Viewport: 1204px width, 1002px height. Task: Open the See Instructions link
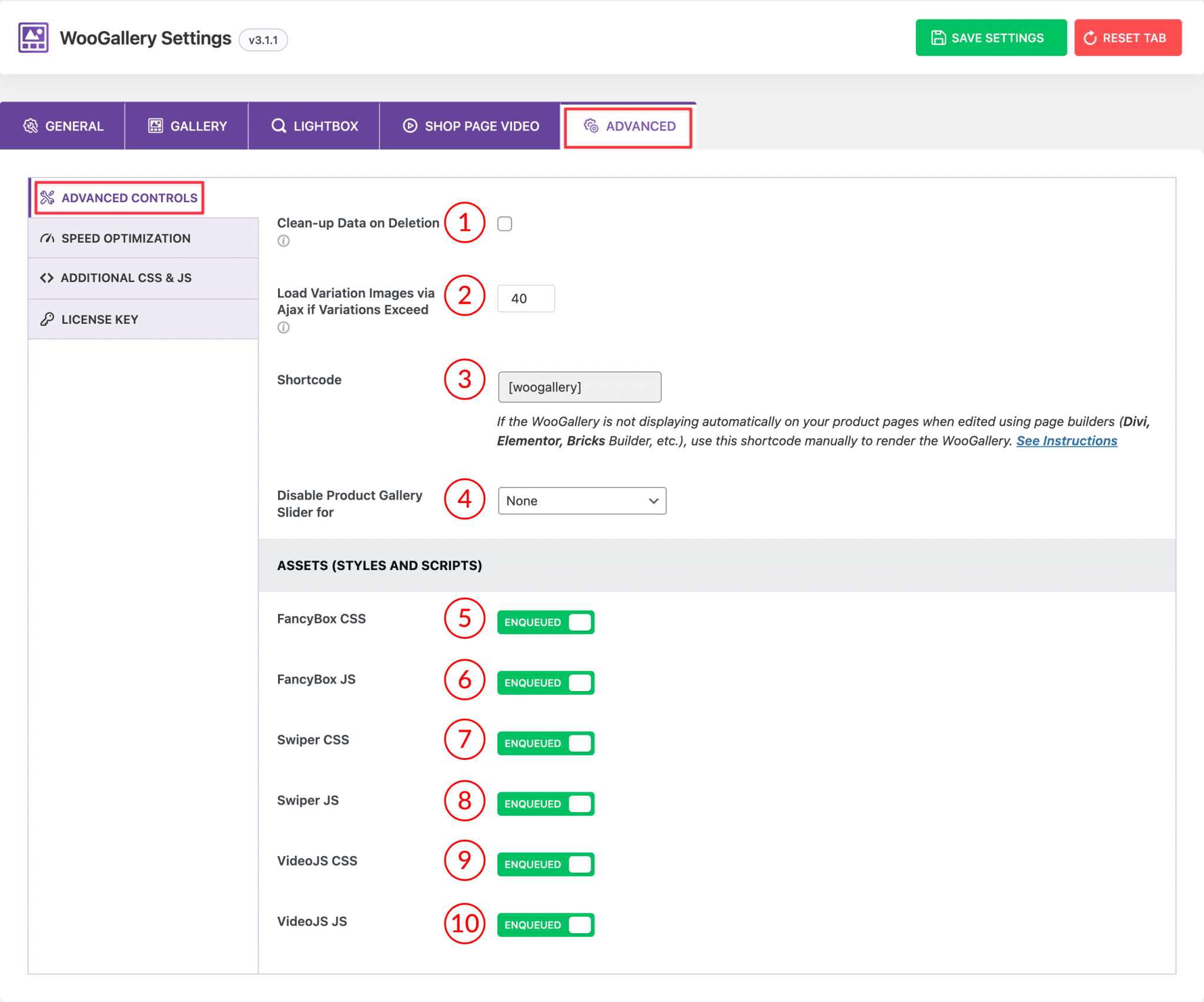click(x=1067, y=441)
